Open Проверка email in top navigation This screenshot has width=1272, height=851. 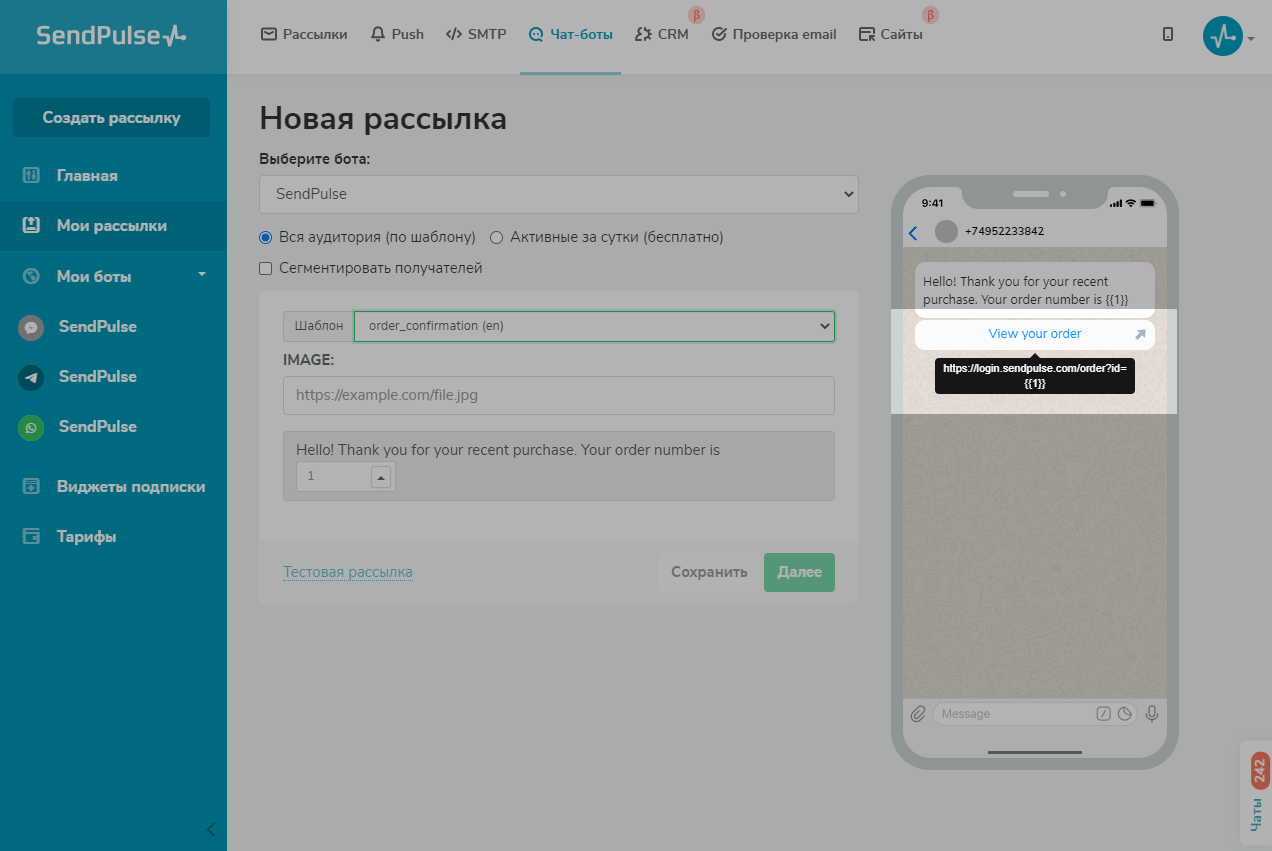[x=774, y=34]
